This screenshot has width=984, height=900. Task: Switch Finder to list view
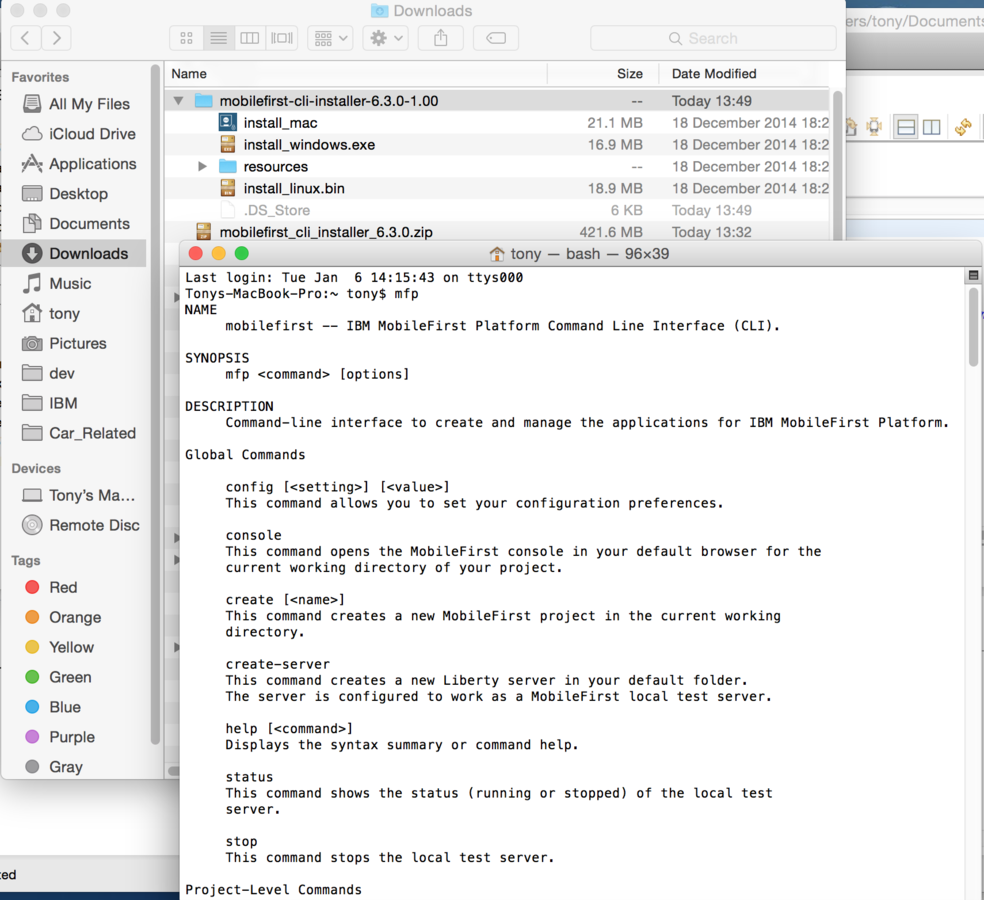[218, 38]
